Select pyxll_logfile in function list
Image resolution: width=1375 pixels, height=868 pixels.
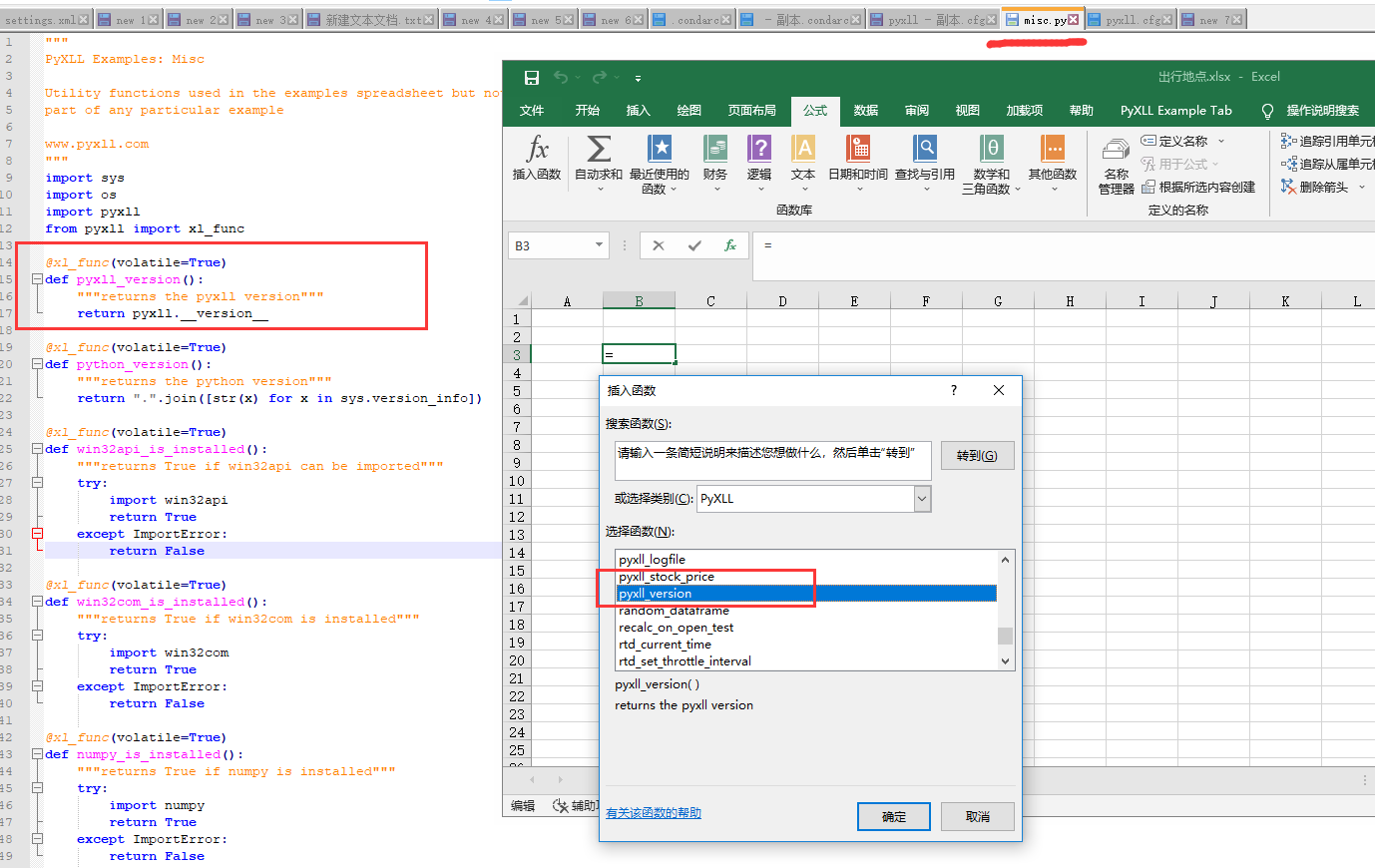[x=806, y=560]
